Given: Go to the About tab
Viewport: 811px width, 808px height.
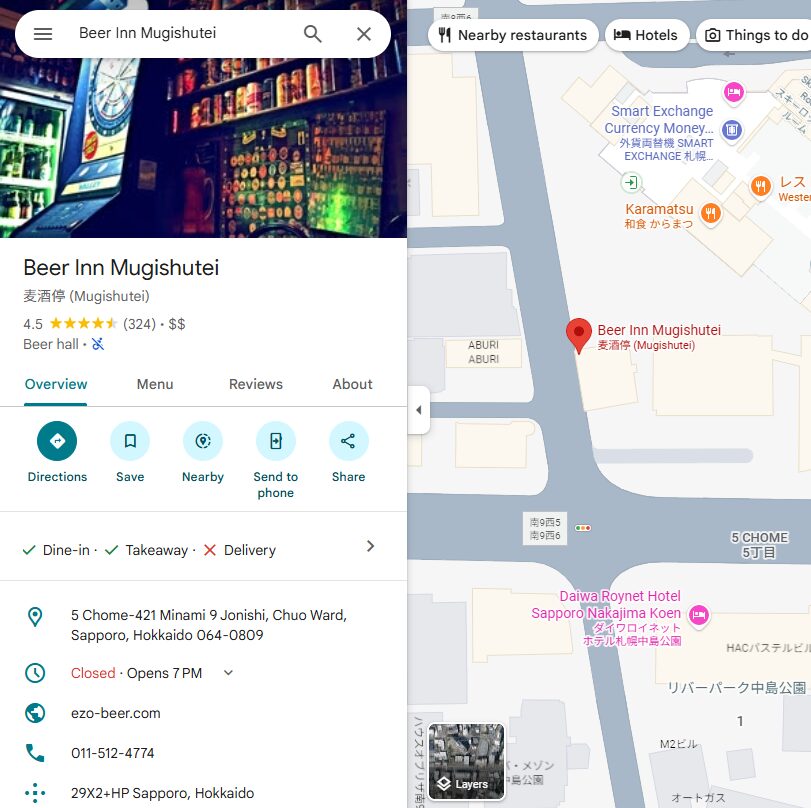Looking at the screenshot, I should (x=352, y=384).
